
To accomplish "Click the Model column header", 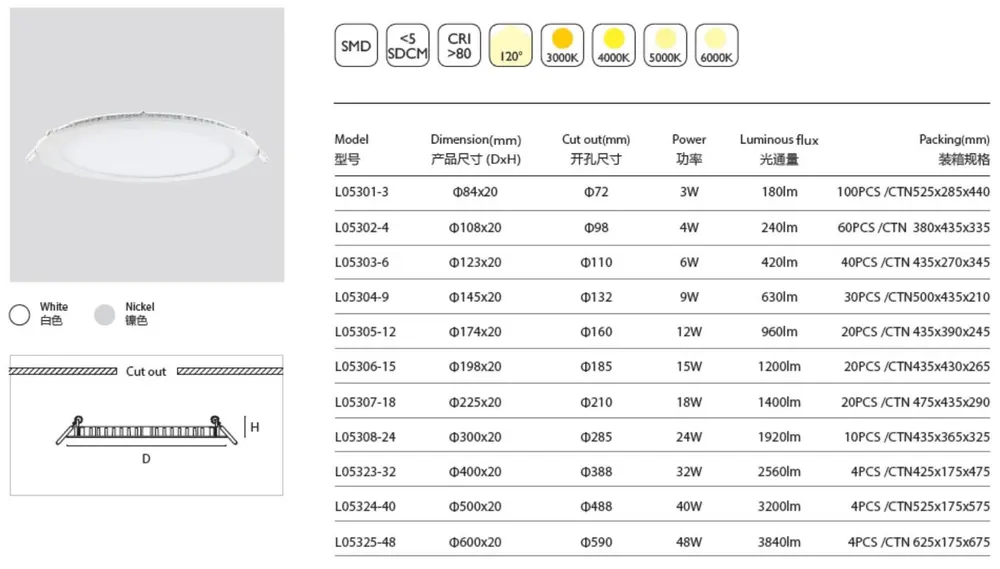I will click(351, 149).
